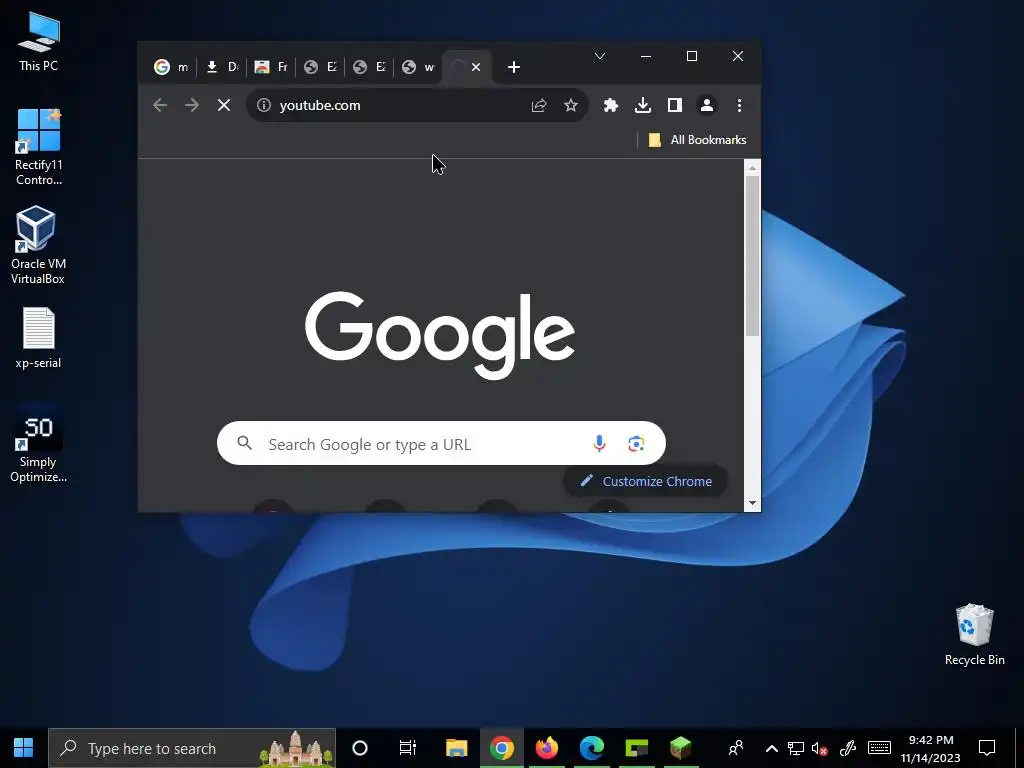Start voice search with microphone icon
This screenshot has width=1024, height=768.
point(599,443)
